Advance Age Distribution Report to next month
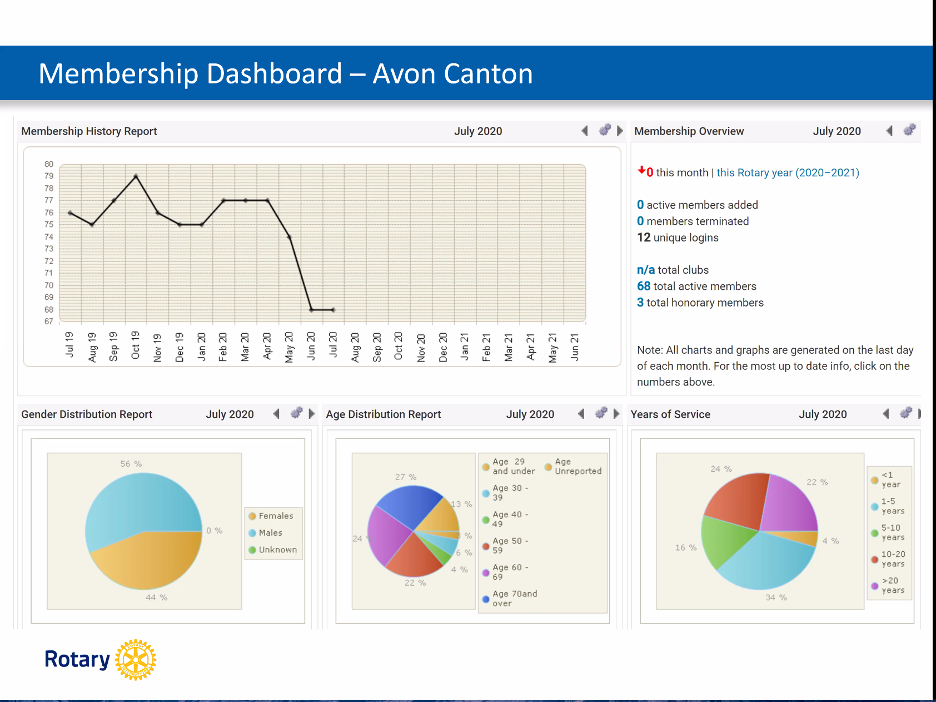 coord(617,414)
